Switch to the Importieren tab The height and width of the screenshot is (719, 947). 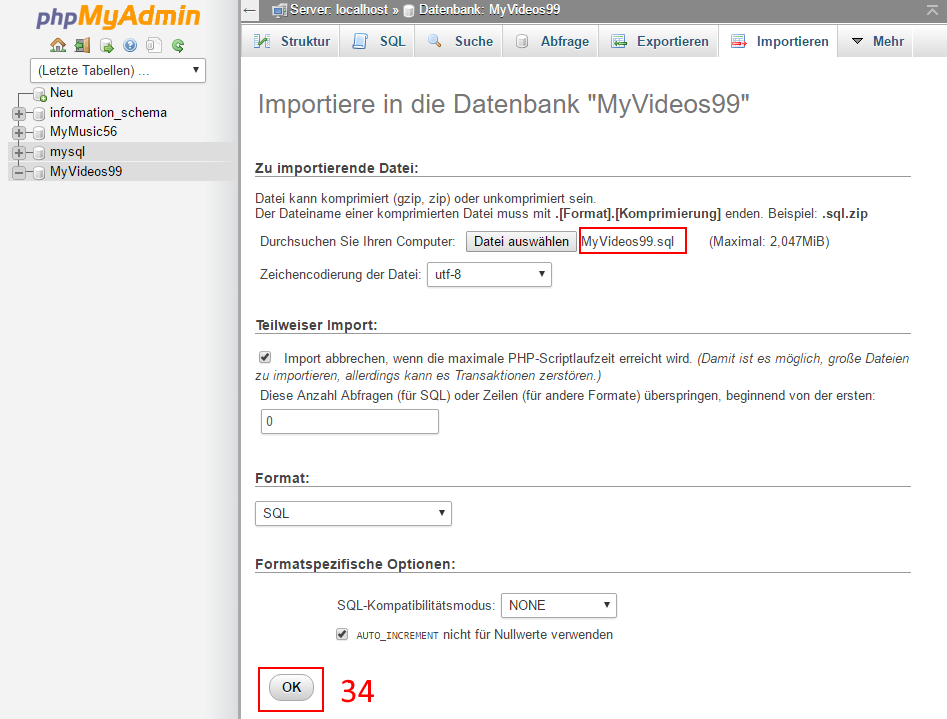tap(779, 41)
